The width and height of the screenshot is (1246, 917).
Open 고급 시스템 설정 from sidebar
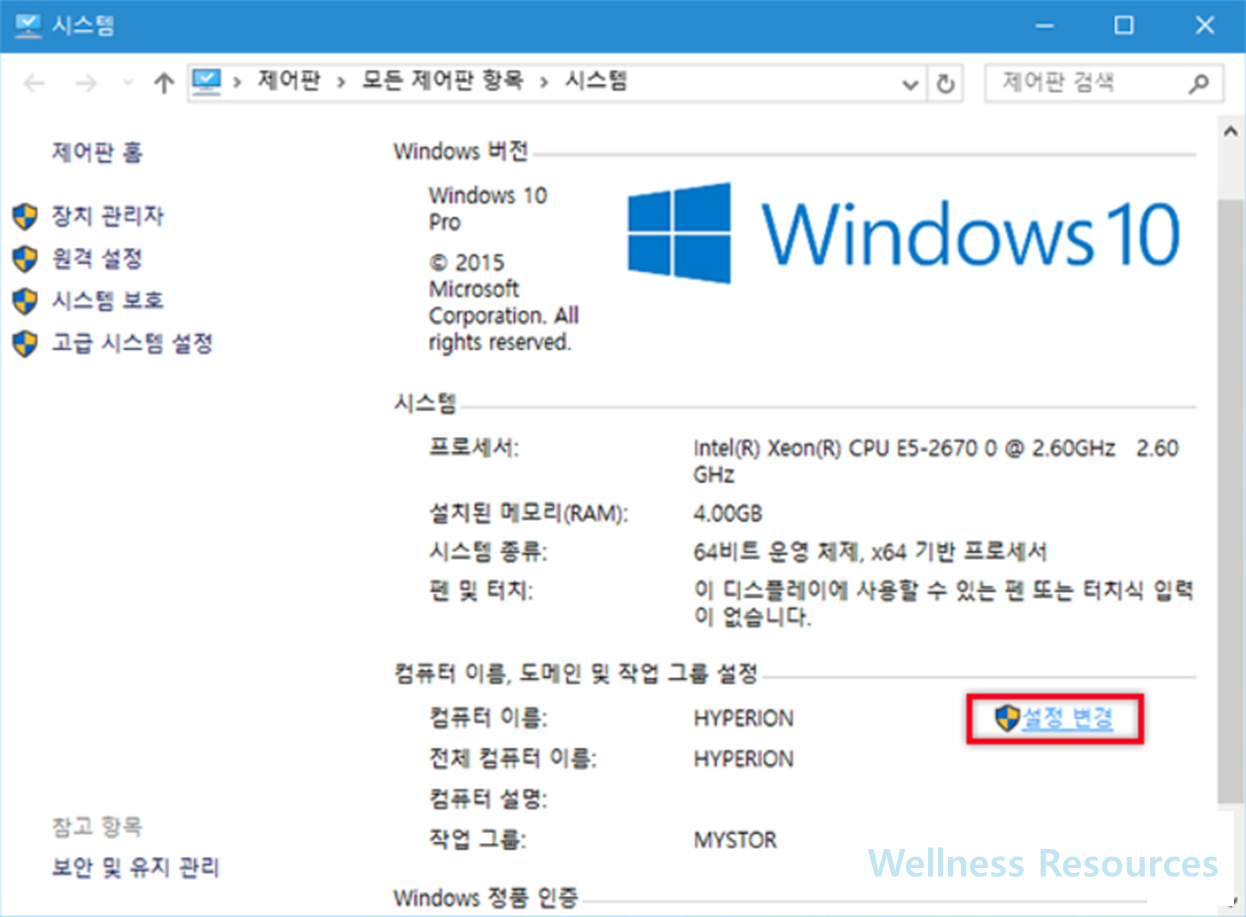132,344
